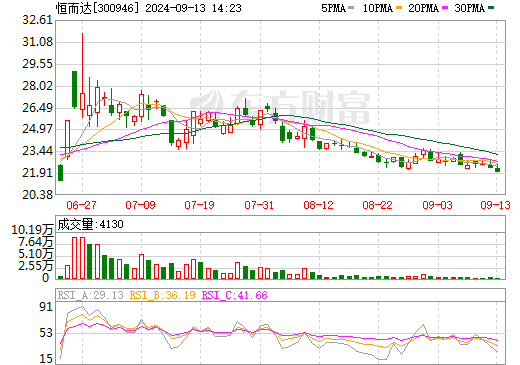Click the 21.91 price axis label

[x=38, y=173]
